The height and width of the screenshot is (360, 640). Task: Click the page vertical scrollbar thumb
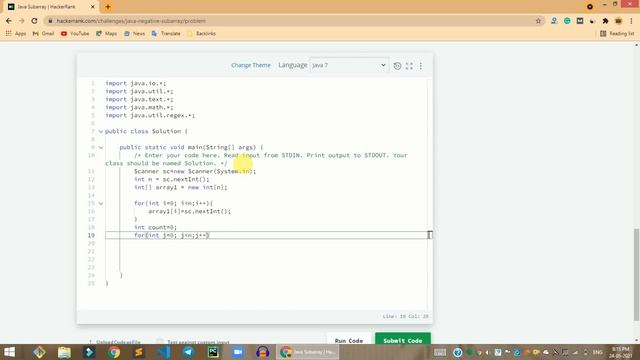[637, 275]
